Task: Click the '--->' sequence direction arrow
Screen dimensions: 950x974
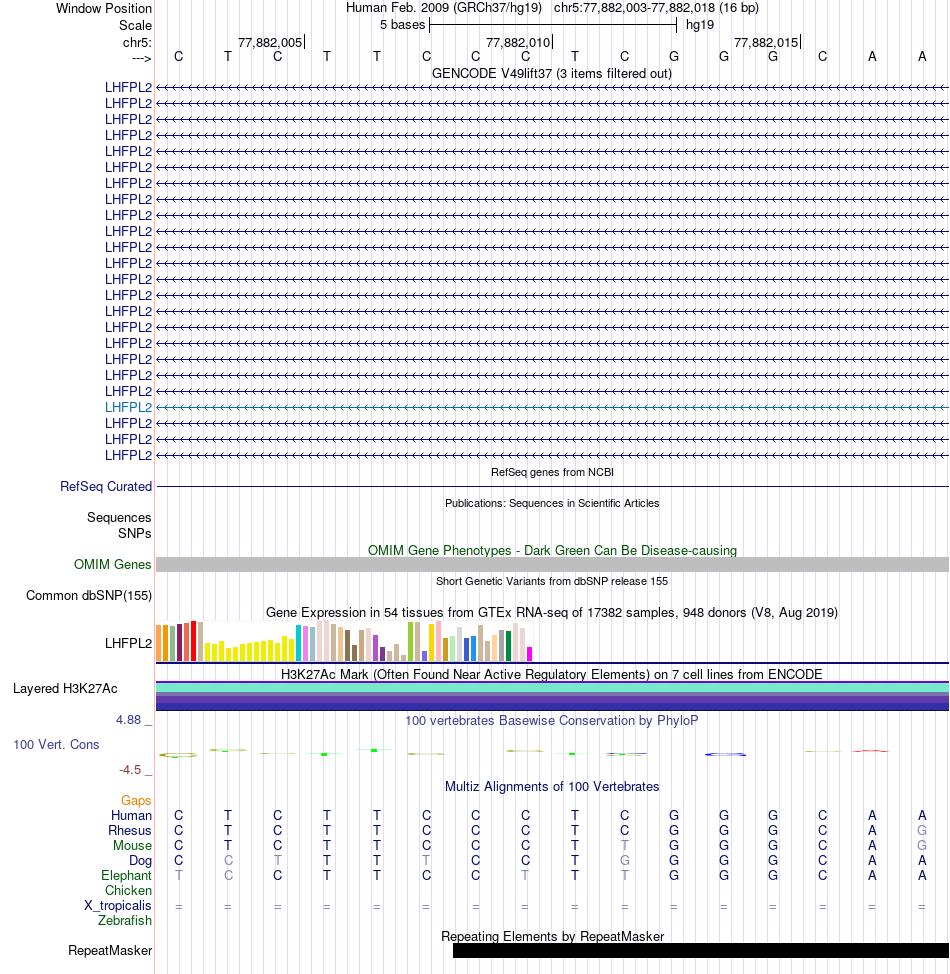Action: pyautogui.click(x=142, y=58)
